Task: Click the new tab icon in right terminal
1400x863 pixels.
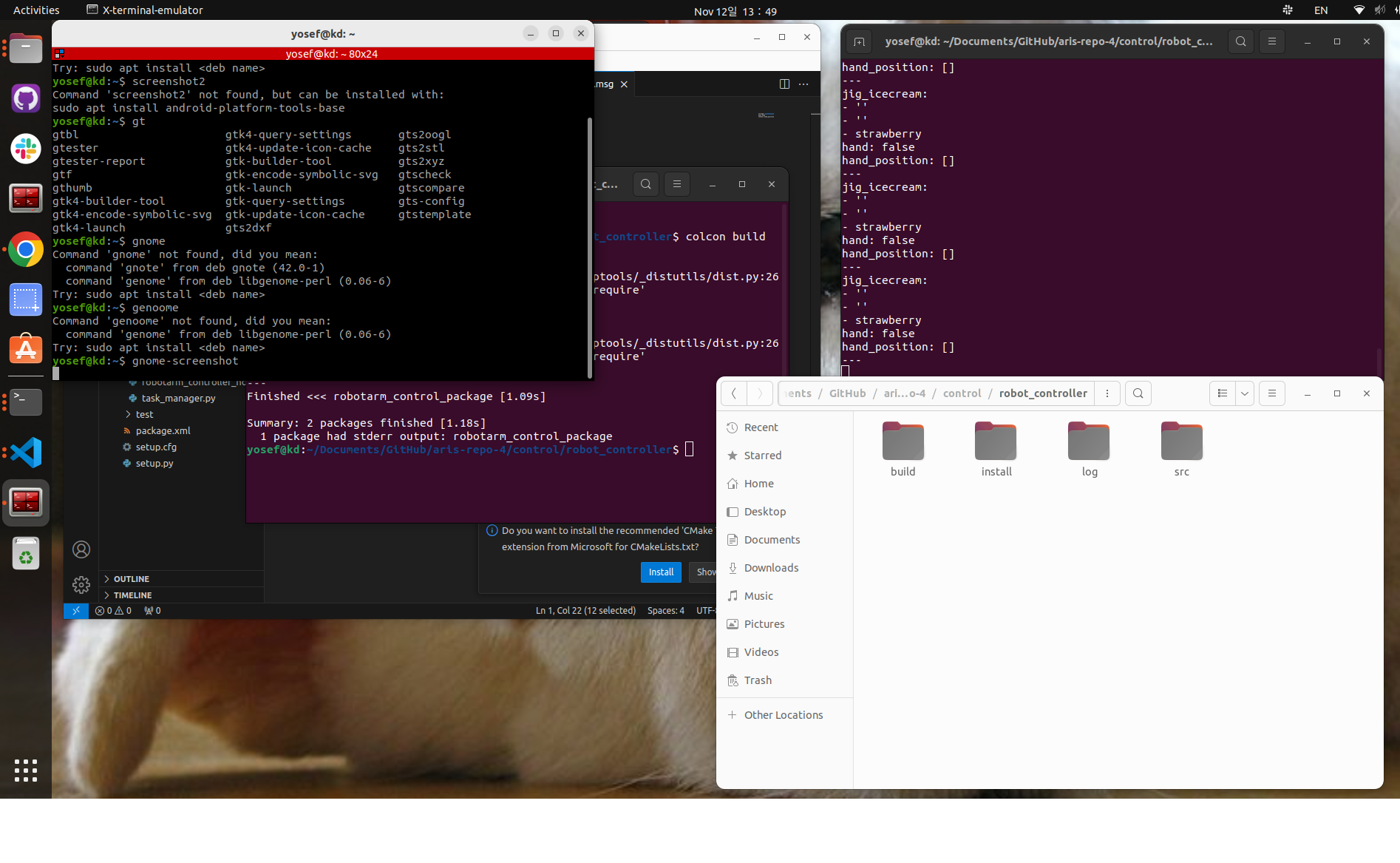Action: [859, 41]
